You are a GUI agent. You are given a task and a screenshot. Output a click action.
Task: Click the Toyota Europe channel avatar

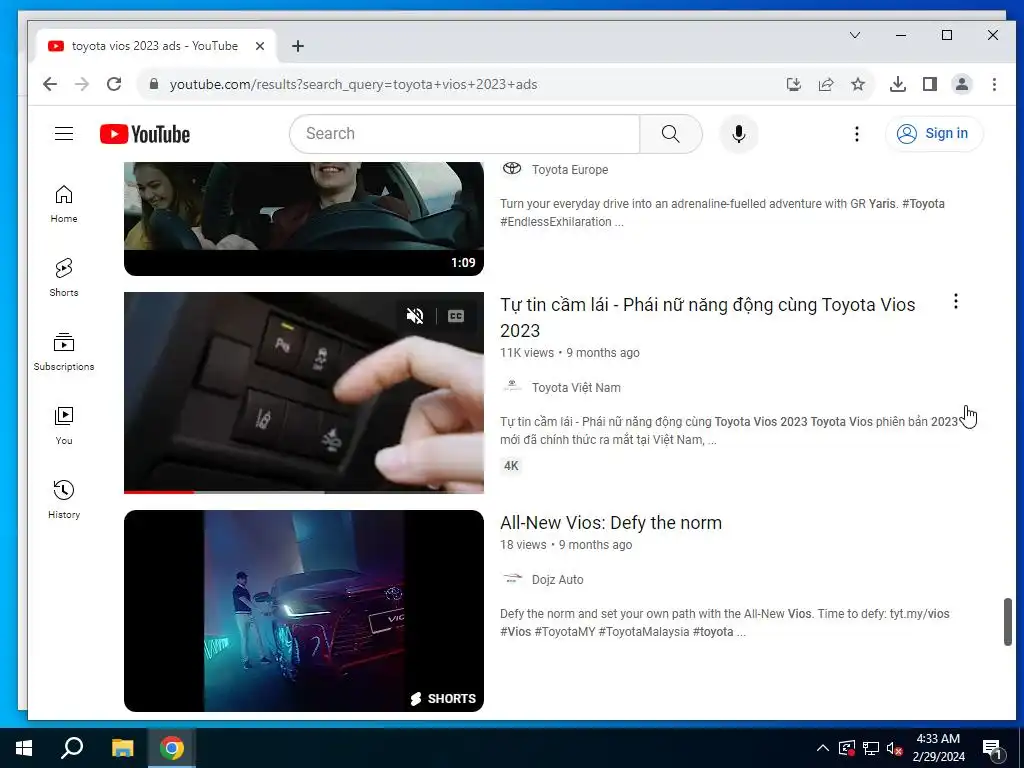(512, 168)
